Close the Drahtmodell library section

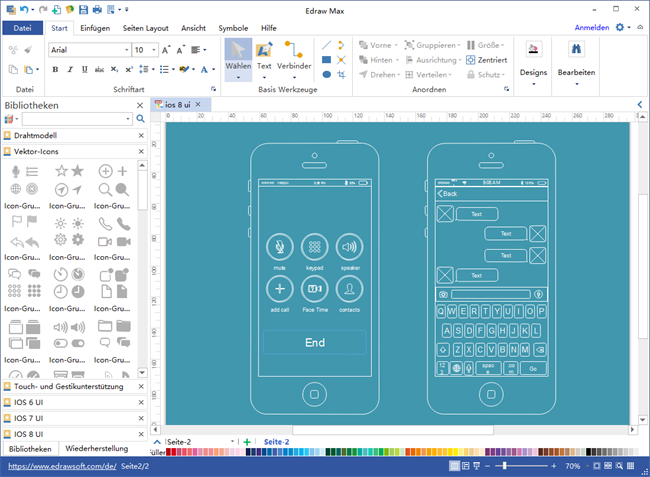pyautogui.click(x=142, y=135)
